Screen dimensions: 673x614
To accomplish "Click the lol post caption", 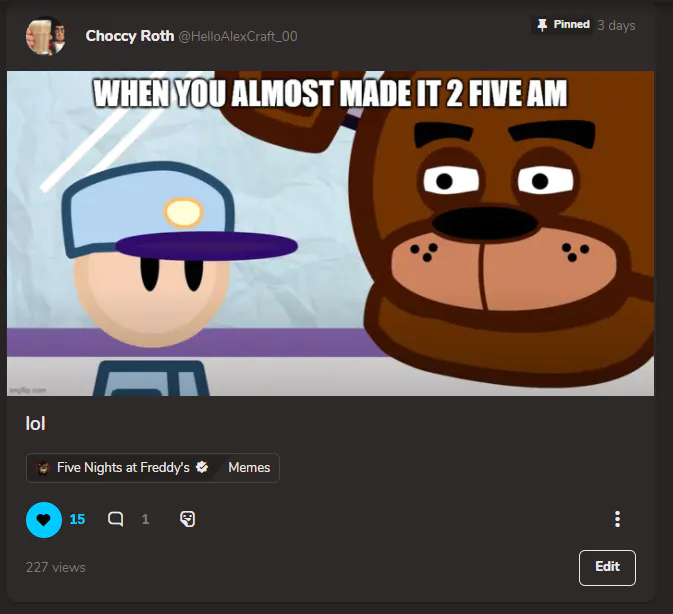I will (x=36, y=423).
